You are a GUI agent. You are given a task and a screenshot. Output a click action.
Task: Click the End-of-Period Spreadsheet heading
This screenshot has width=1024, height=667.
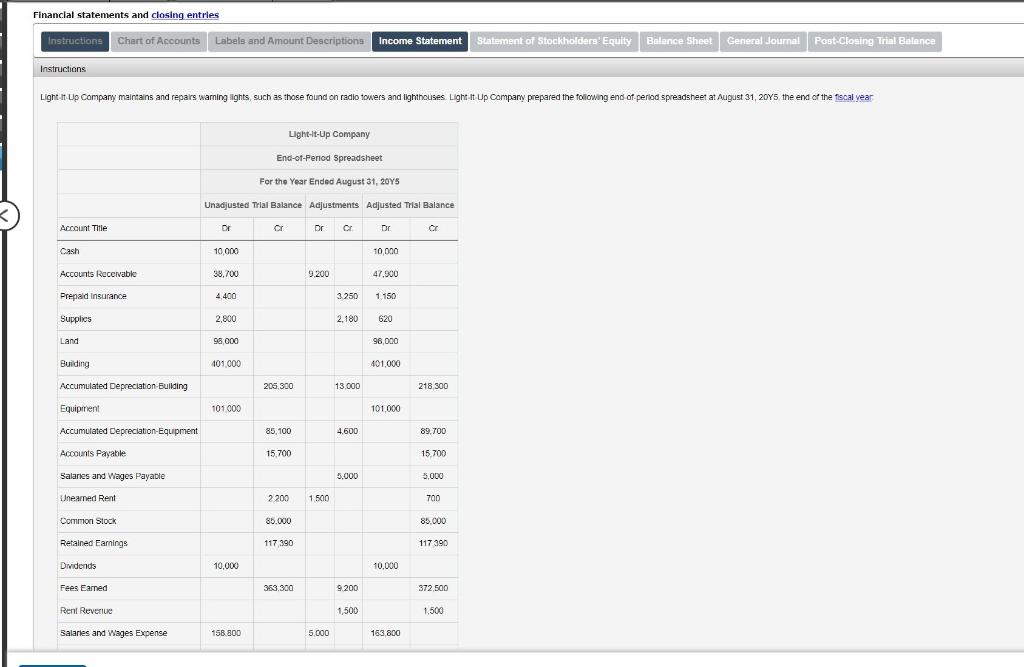[x=329, y=158]
